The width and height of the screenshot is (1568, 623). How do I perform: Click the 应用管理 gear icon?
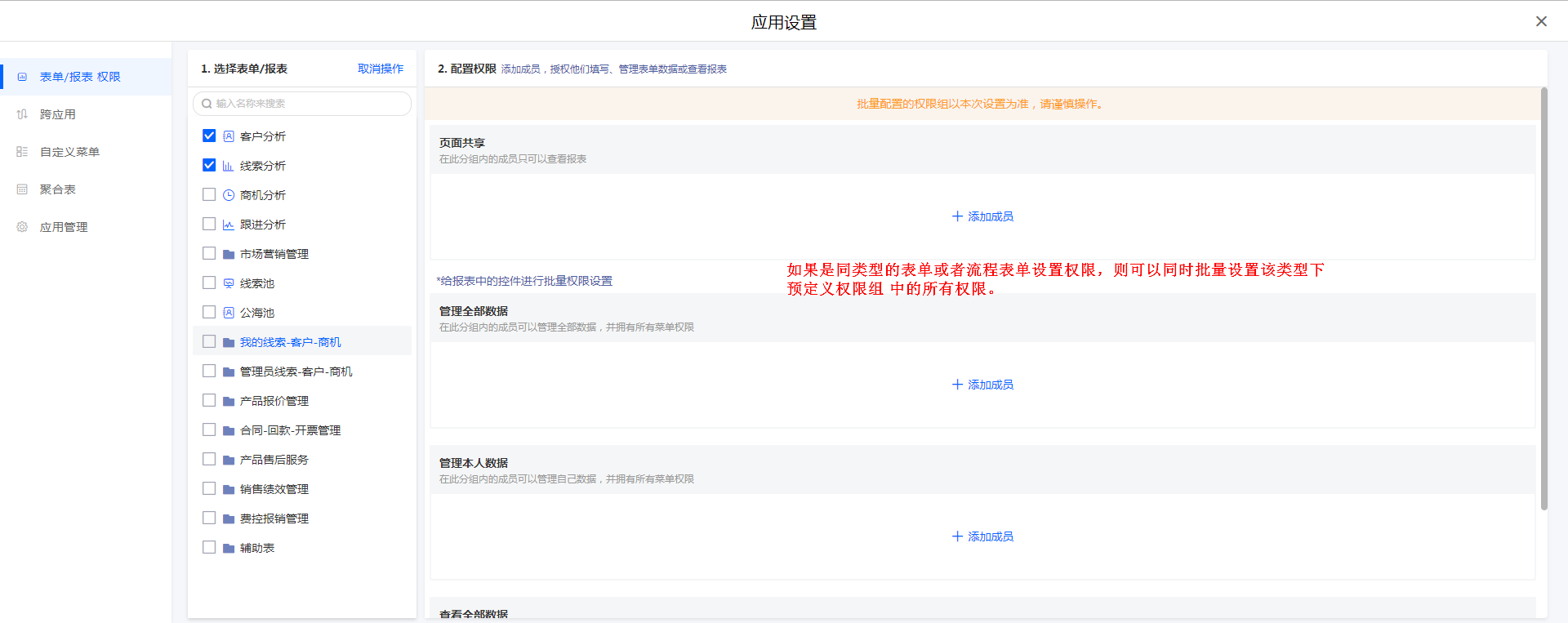coord(22,227)
